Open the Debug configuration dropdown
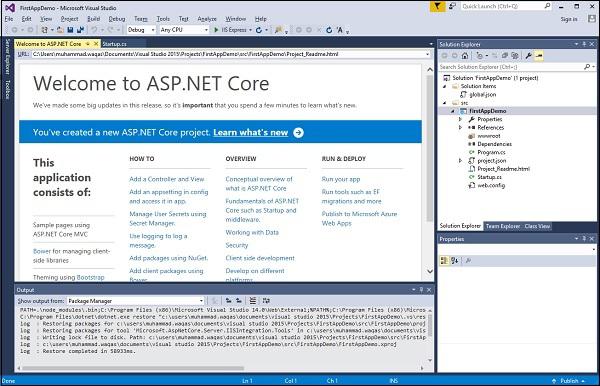600x386 pixels. coord(153,30)
